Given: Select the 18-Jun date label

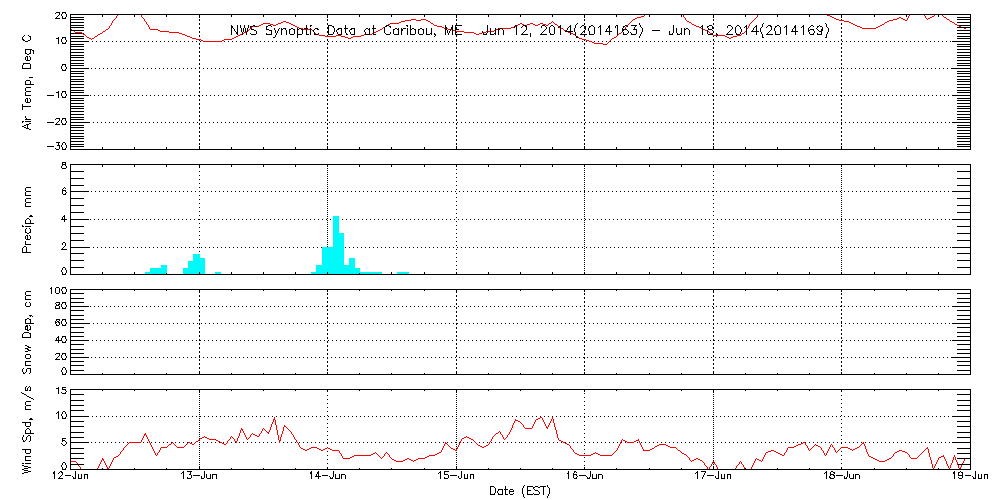Looking at the screenshot, I should 841,478.
